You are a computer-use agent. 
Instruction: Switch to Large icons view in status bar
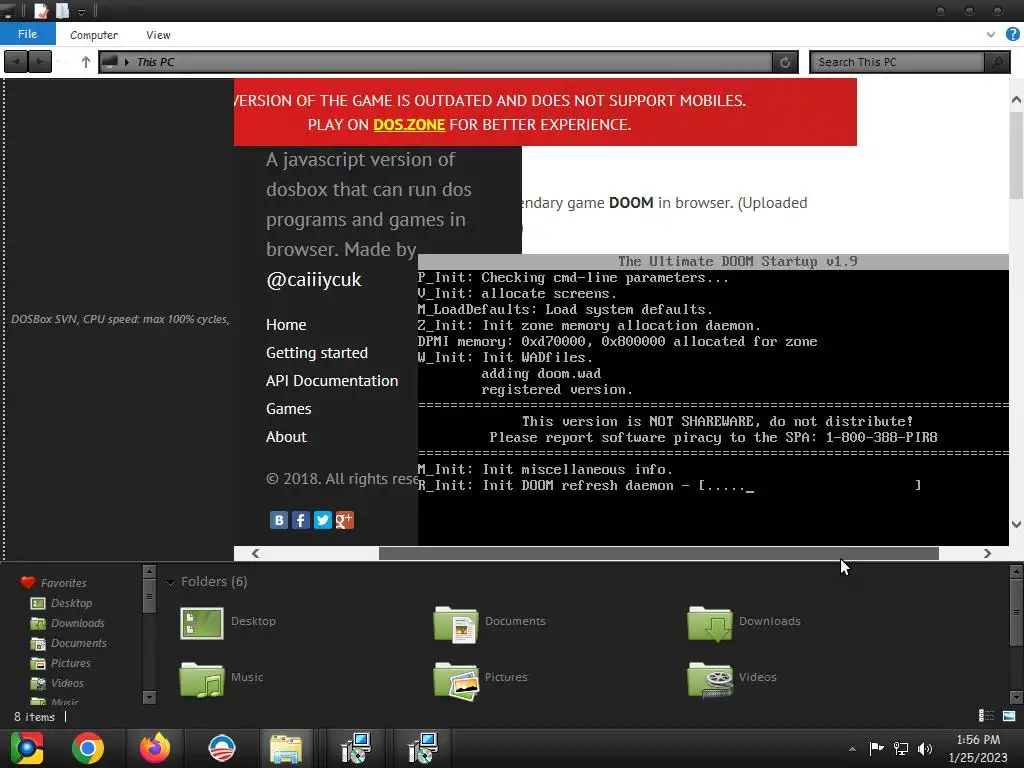click(1009, 716)
